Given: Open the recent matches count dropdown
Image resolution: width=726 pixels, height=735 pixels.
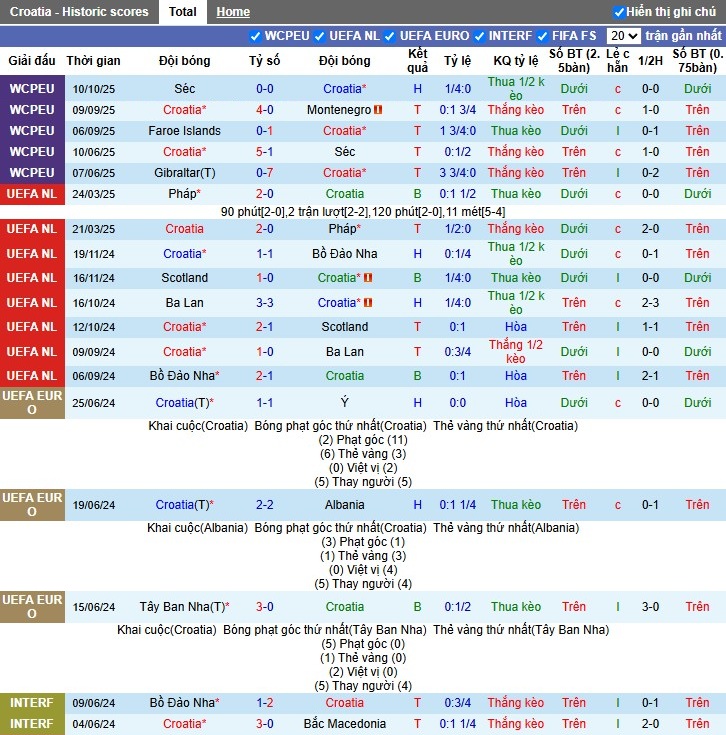Looking at the screenshot, I should click(x=623, y=36).
